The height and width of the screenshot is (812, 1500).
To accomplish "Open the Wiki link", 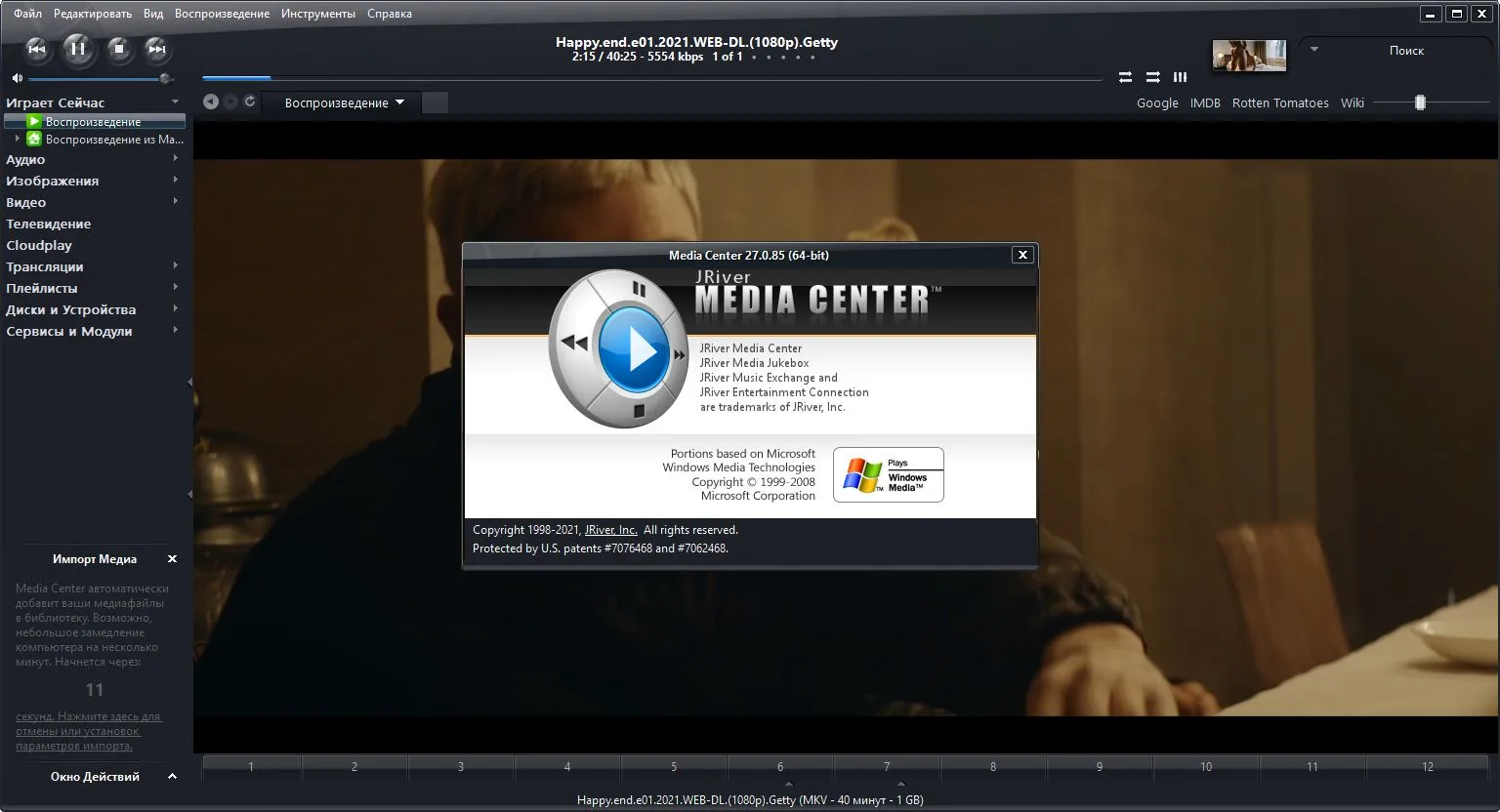I will 1353,102.
